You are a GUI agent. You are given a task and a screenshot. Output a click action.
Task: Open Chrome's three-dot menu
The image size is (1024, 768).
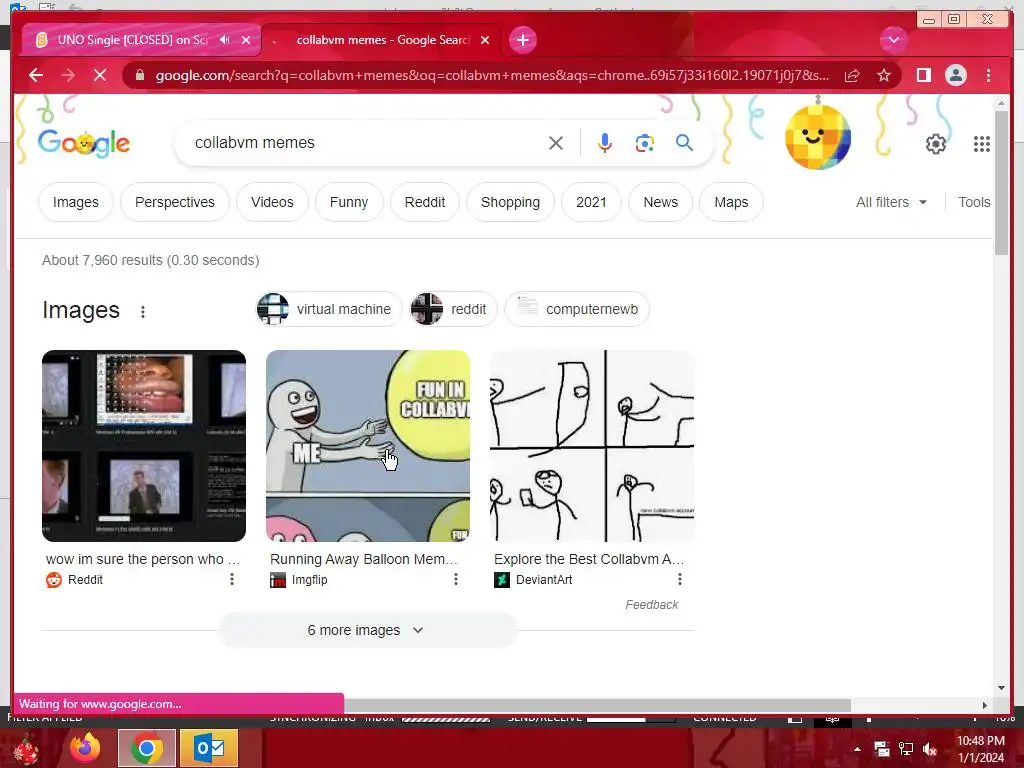[x=988, y=75]
